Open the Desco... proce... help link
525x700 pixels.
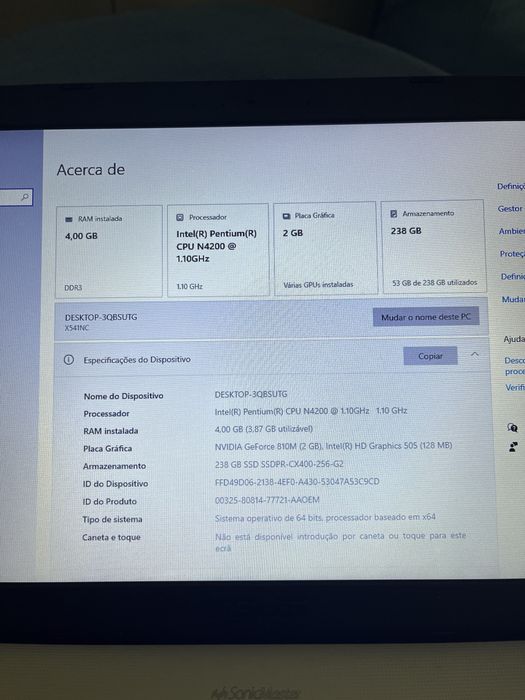(515, 366)
